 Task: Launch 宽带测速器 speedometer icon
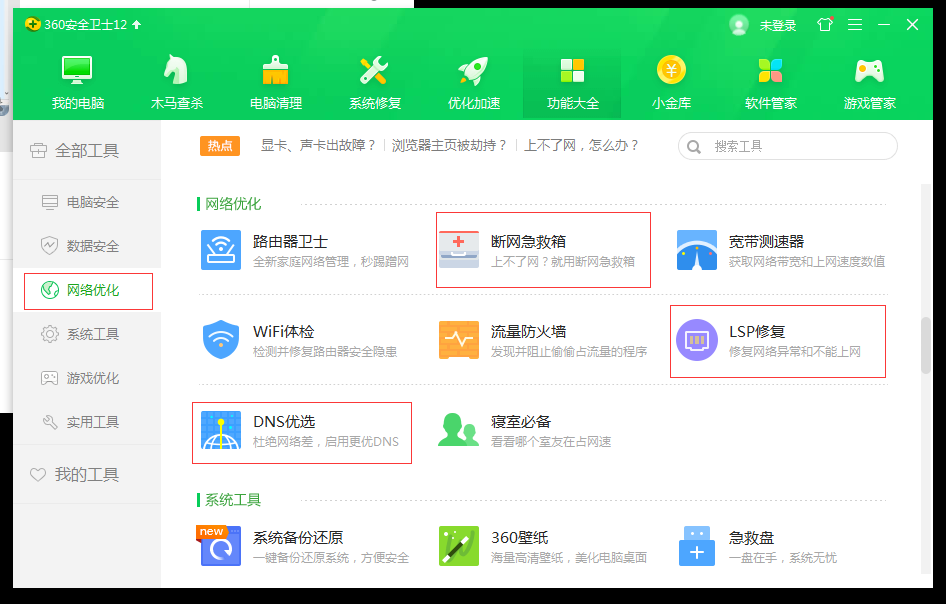pos(697,250)
